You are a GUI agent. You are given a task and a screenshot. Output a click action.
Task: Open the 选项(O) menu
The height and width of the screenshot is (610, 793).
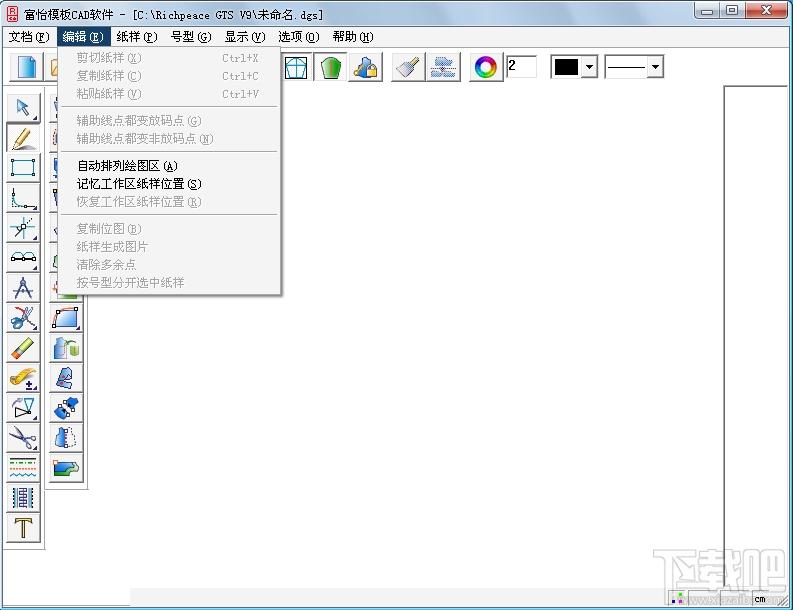pyautogui.click(x=299, y=37)
